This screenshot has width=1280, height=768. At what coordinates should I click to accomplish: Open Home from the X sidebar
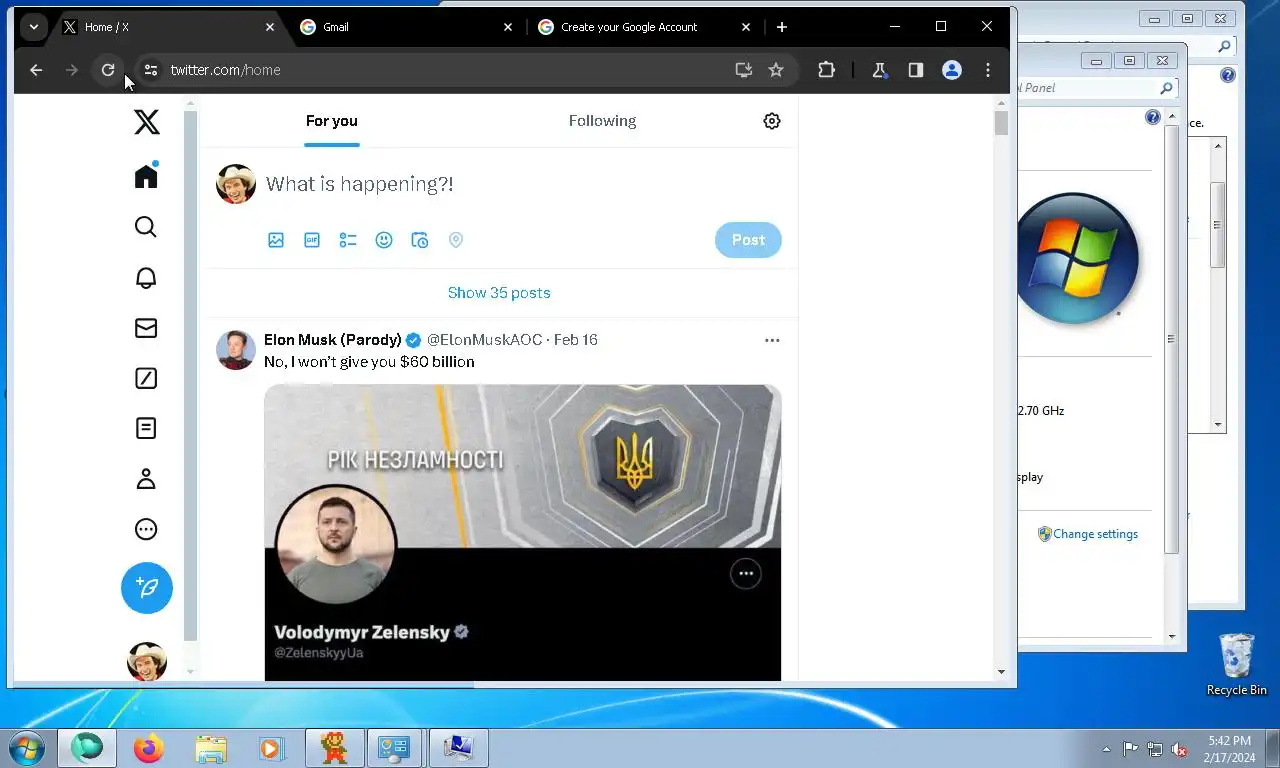pyautogui.click(x=146, y=176)
